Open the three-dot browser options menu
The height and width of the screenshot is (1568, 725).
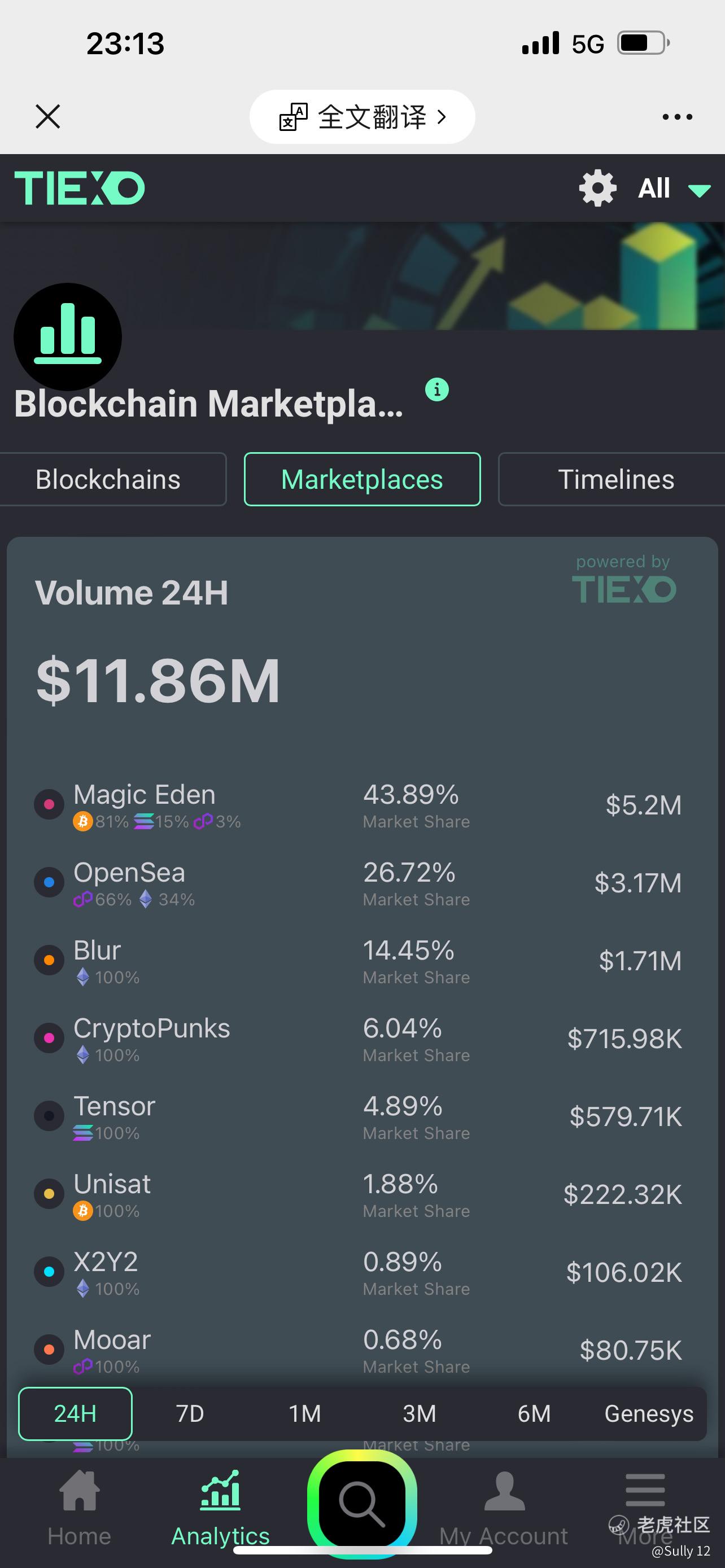point(677,117)
